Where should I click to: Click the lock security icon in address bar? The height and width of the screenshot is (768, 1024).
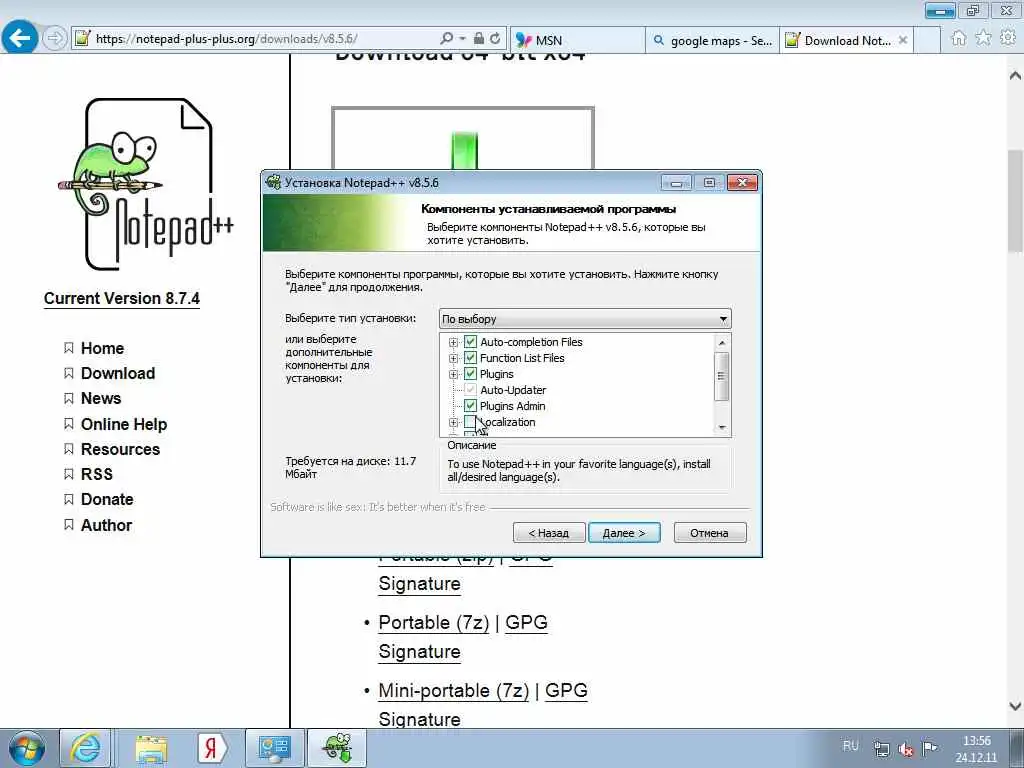pos(479,39)
